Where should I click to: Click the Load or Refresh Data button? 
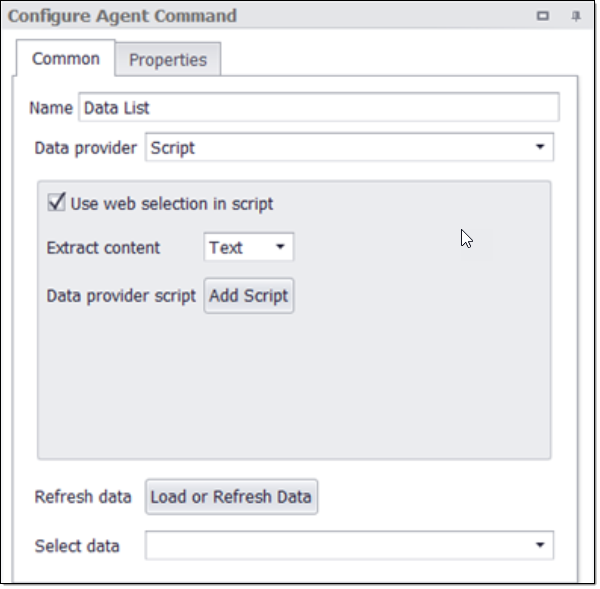[x=231, y=497]
